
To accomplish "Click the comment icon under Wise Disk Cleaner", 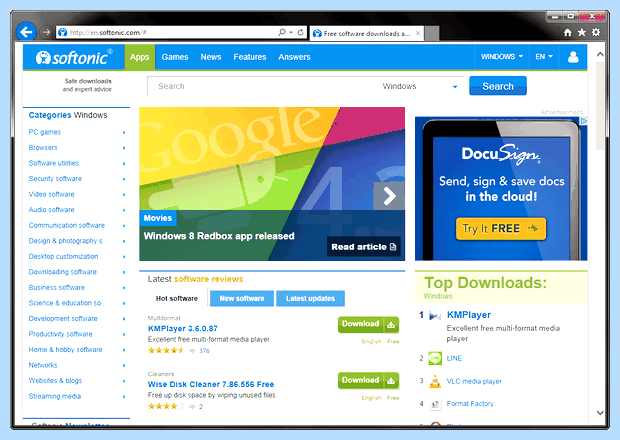I will pyautogui.click(x=192, y=406).
